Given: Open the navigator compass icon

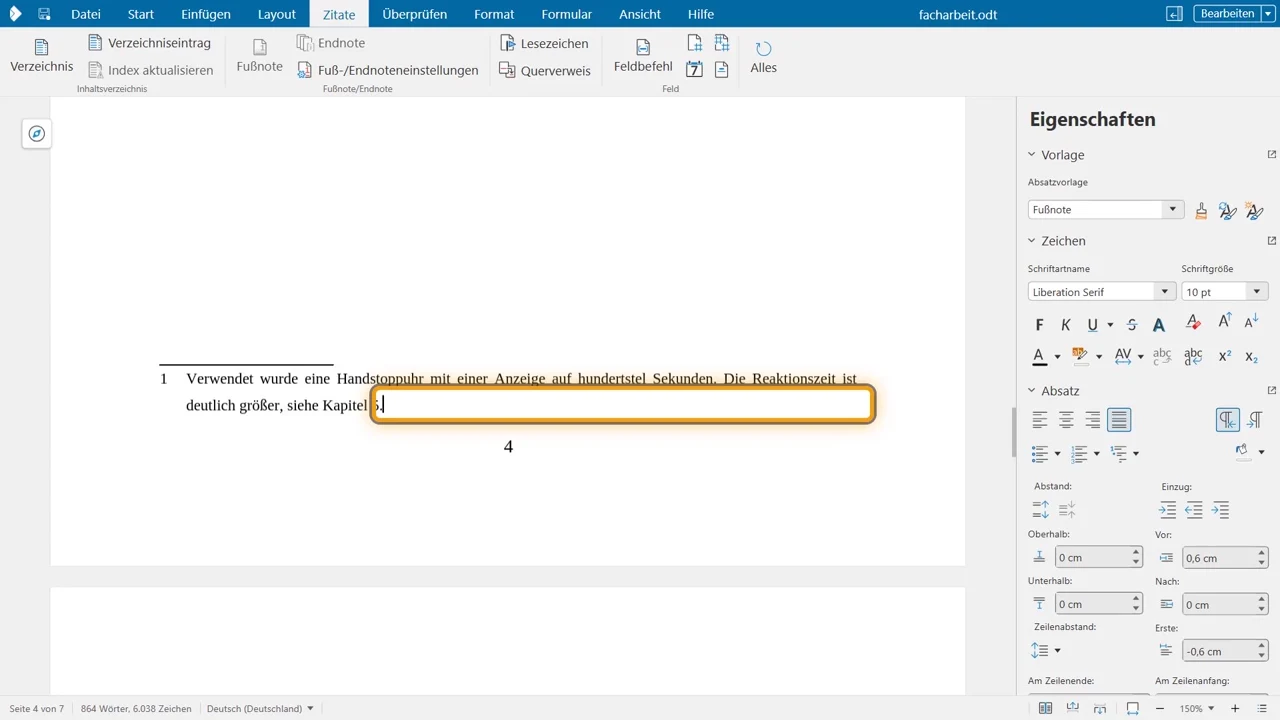Looking at the screenshot, I should 37,134.
